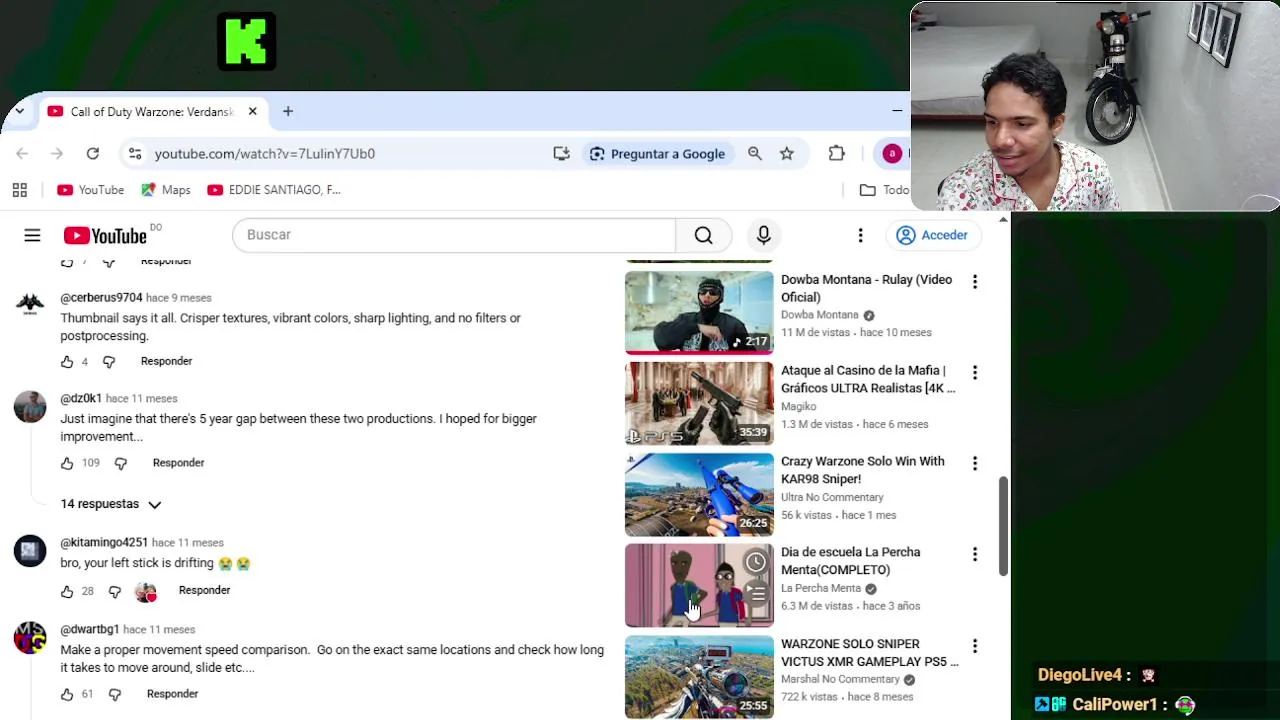This screenshot has width=1280, height=720.
Task: Open the Chrome tab search dropdown arrow
Action: [x=19, y=111]
